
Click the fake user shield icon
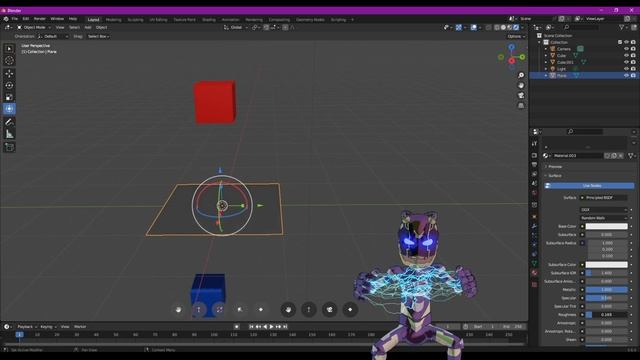(x=608, y=156)
